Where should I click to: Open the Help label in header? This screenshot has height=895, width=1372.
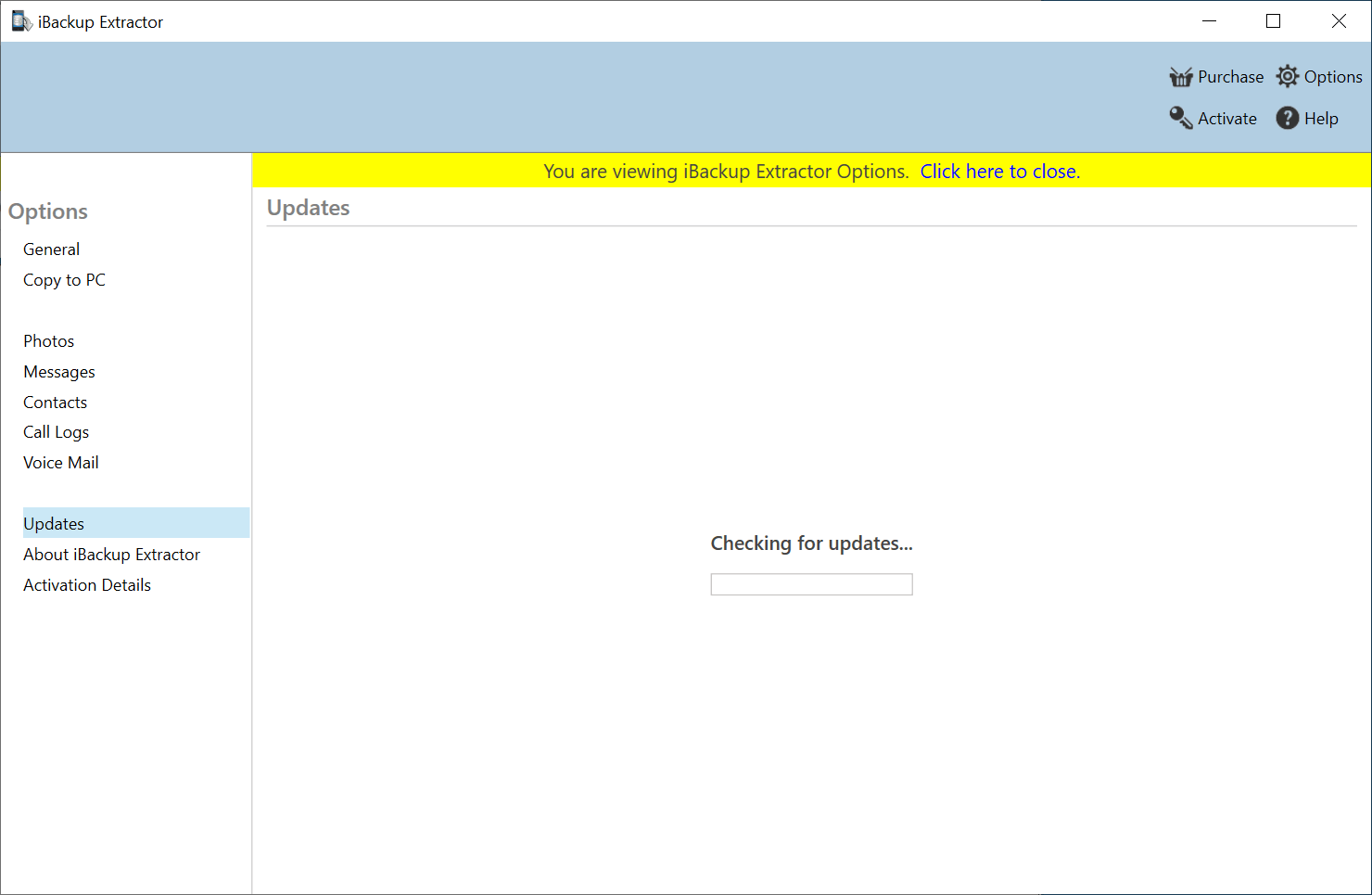point(1321,119)
